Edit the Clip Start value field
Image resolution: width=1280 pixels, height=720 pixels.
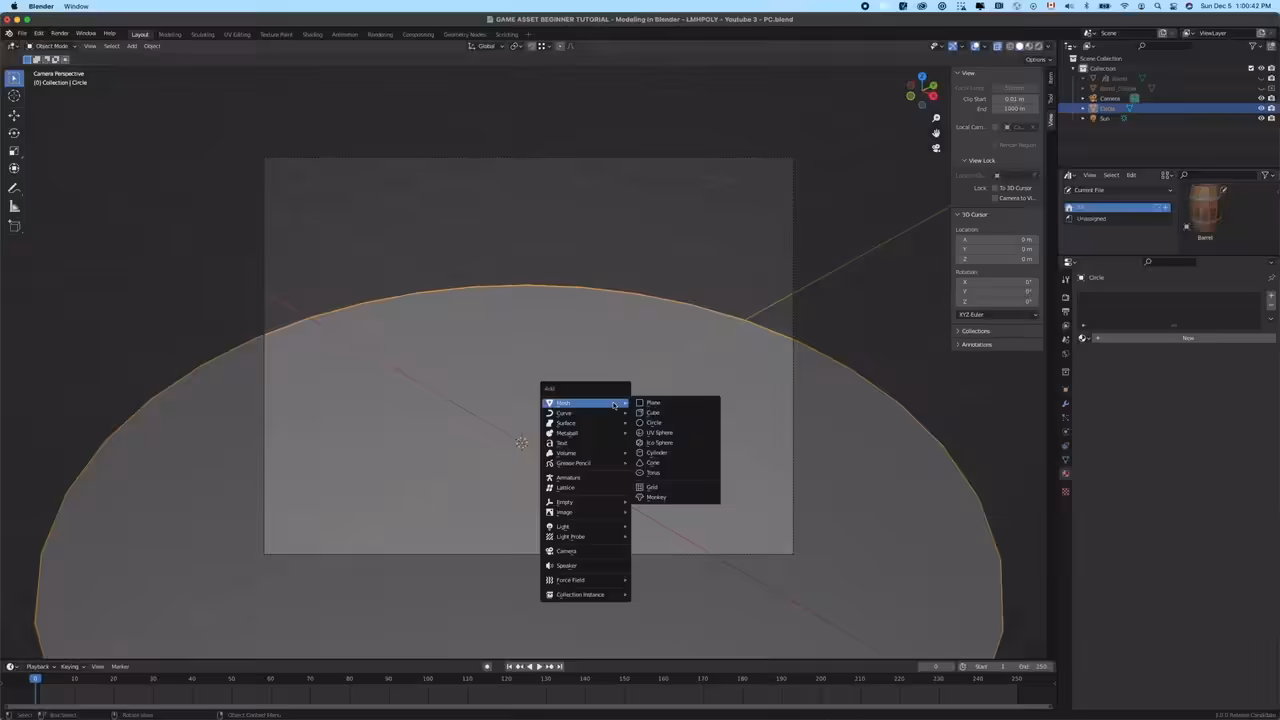pyautogui.click(x=1014, y=99)
